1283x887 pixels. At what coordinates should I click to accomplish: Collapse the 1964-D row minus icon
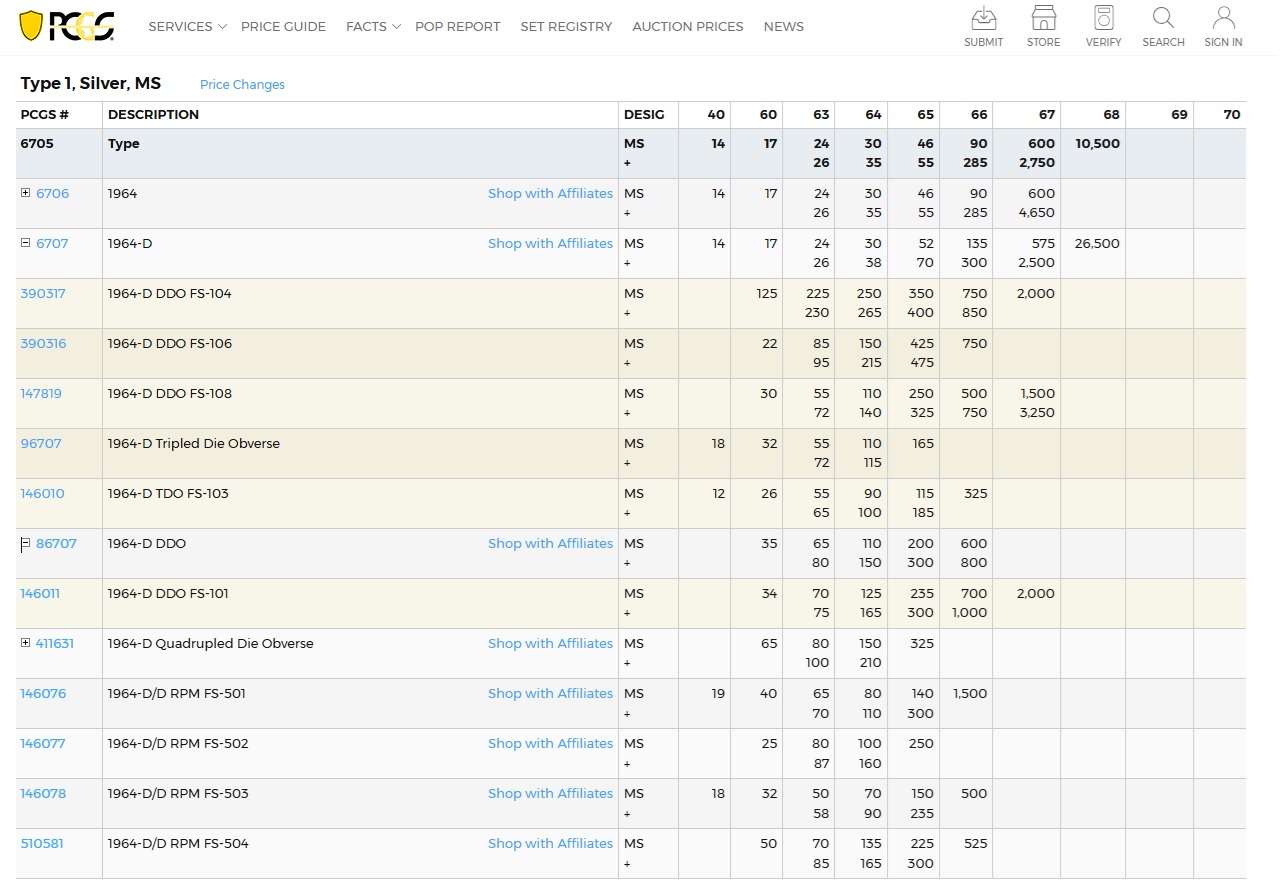click(26, 243)
